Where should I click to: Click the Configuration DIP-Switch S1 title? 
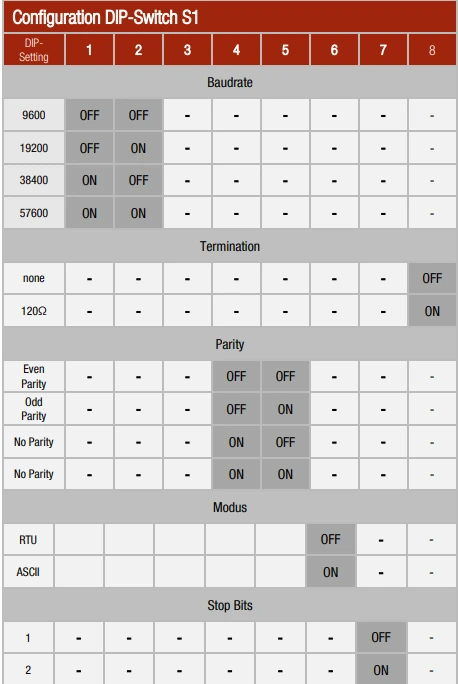coord(105,17)
